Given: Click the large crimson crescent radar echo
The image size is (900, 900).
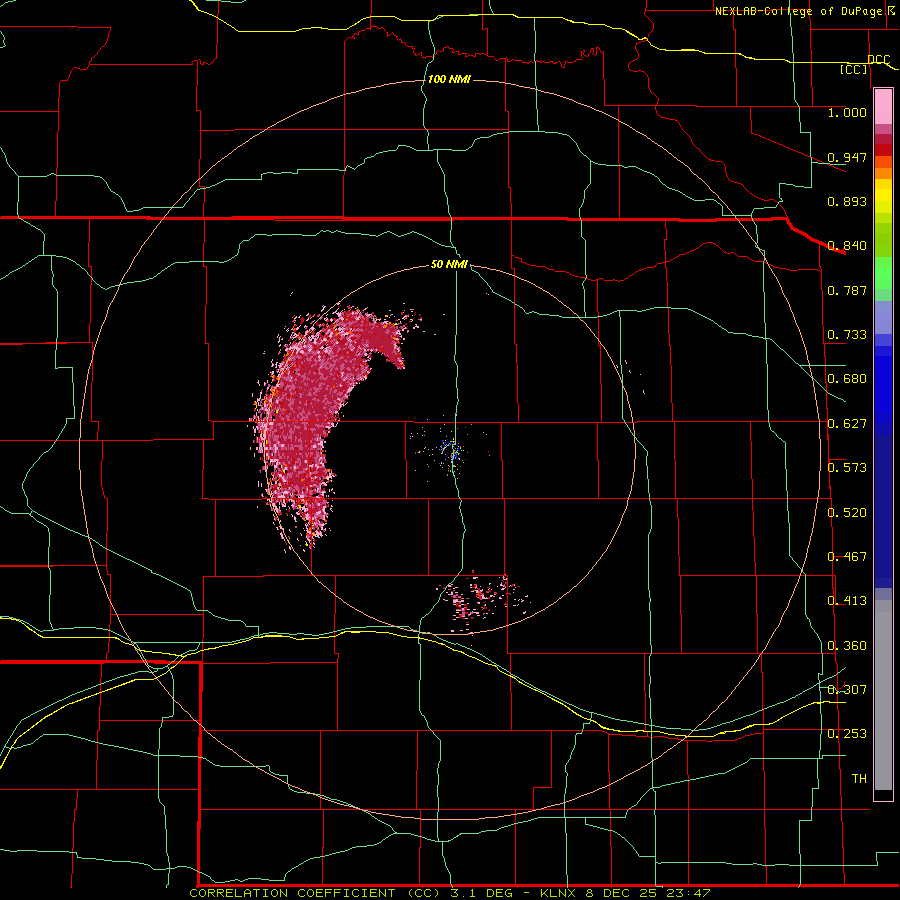Looking at the screenshot, I should pos(304,413).
